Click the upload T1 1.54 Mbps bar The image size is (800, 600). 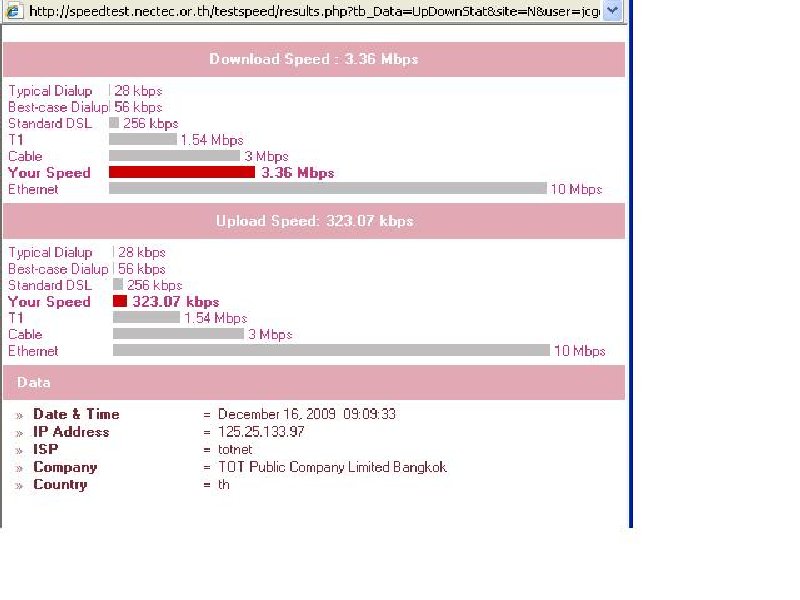point(146,317)
